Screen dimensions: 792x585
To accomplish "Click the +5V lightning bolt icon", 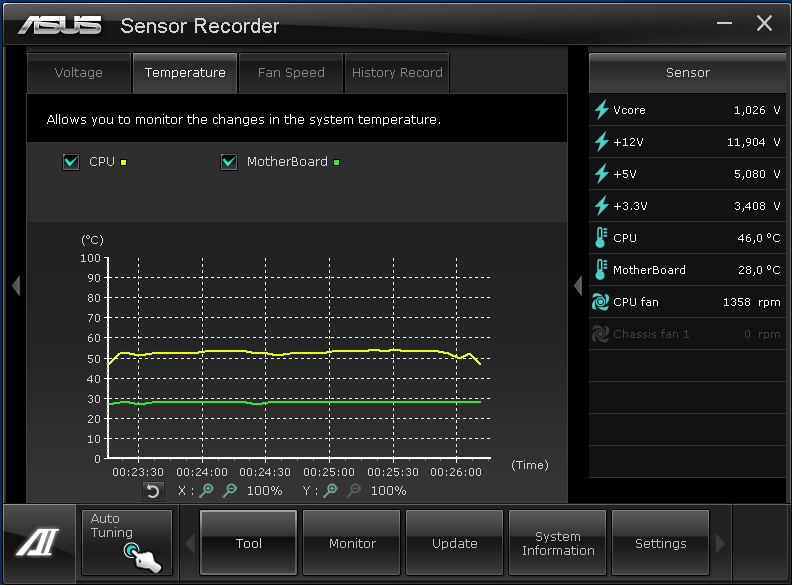I will point(601,174).
